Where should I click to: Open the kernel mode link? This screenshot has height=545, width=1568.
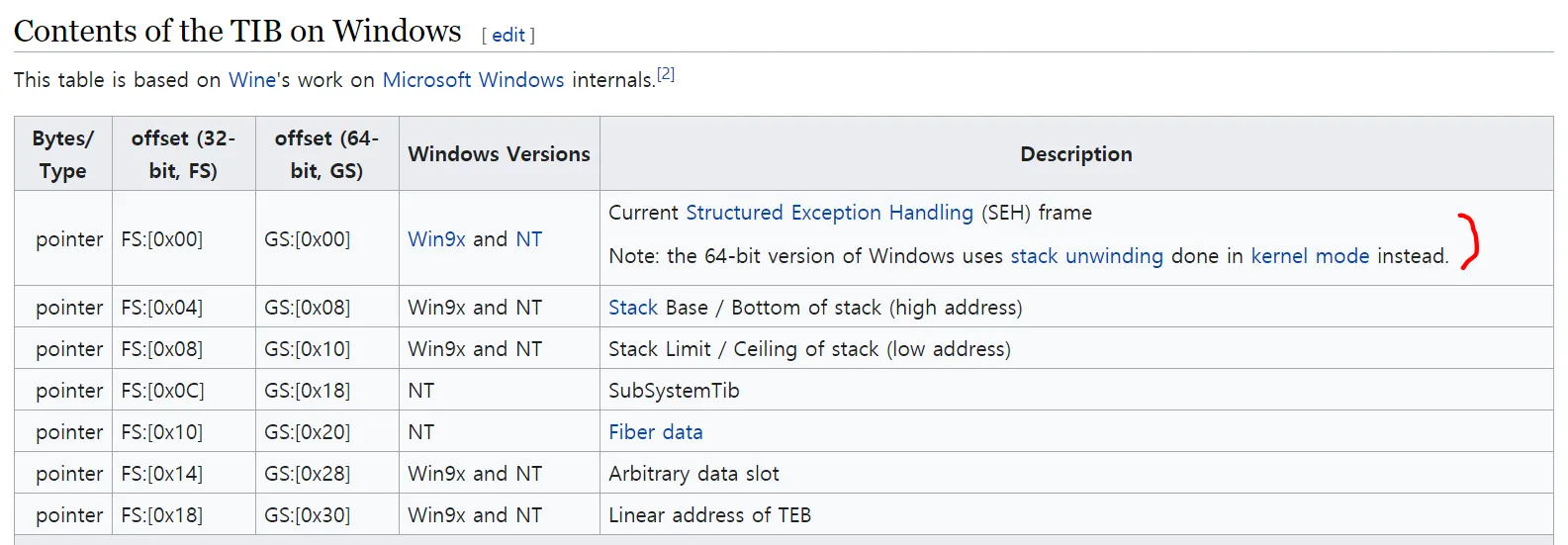[1310, 256]
